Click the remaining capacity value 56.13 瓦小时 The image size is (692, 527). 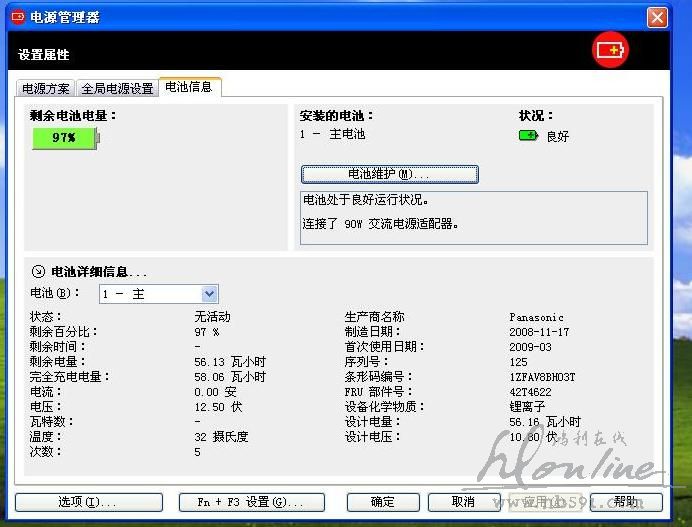(x=230, y=362)
